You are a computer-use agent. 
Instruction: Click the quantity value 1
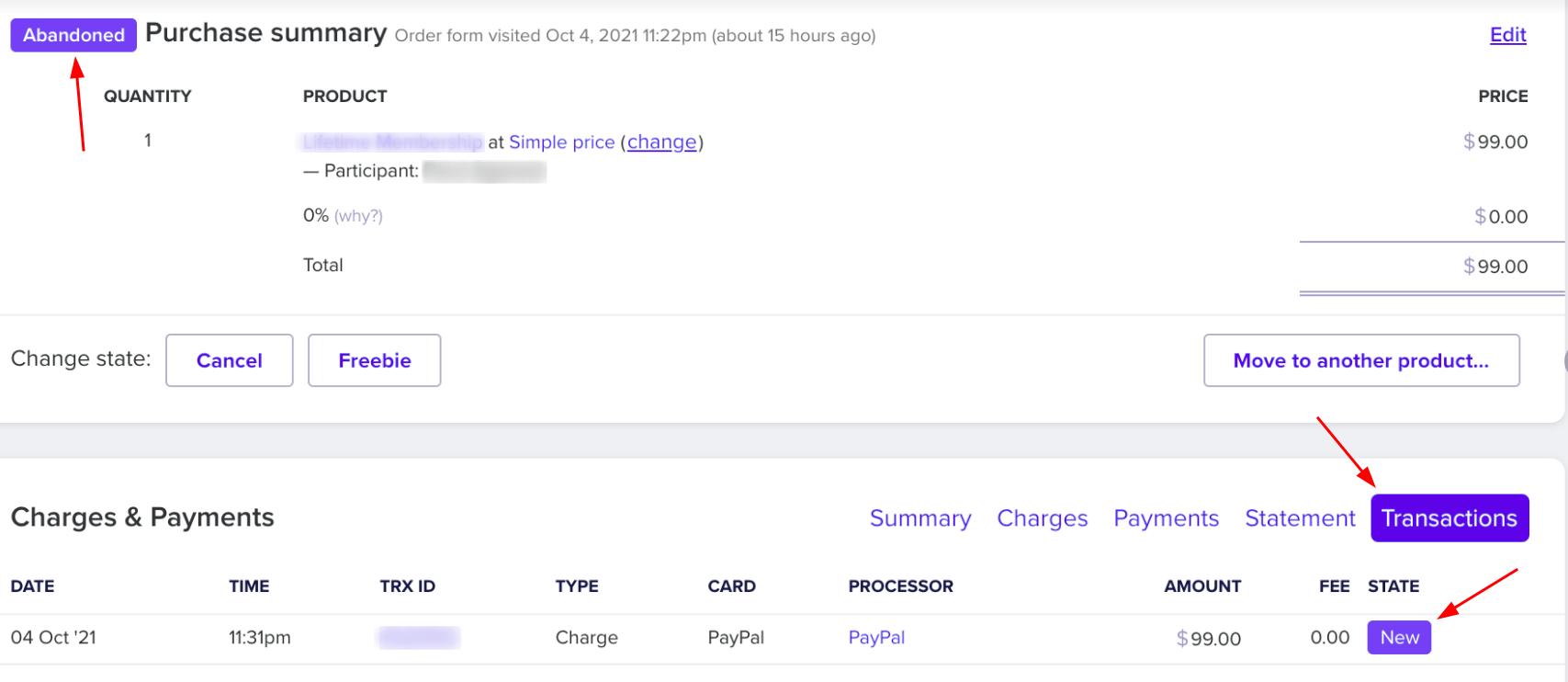[x=147, y=141]
